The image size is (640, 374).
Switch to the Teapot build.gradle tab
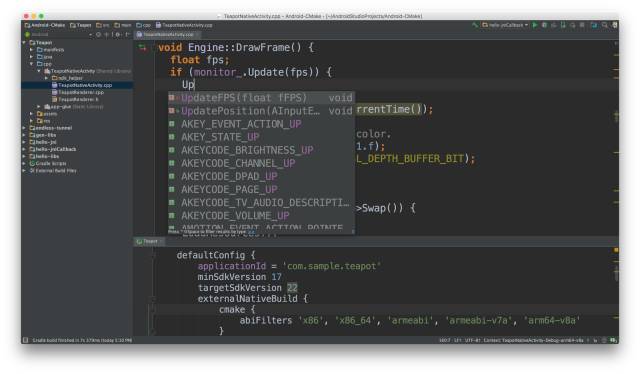(149, 241)
